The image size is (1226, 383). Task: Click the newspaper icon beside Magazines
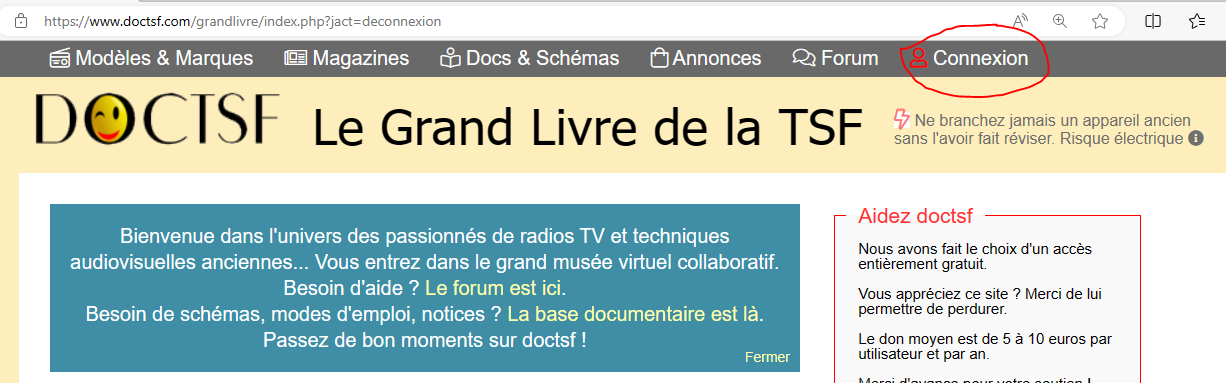tap(296, 59)
